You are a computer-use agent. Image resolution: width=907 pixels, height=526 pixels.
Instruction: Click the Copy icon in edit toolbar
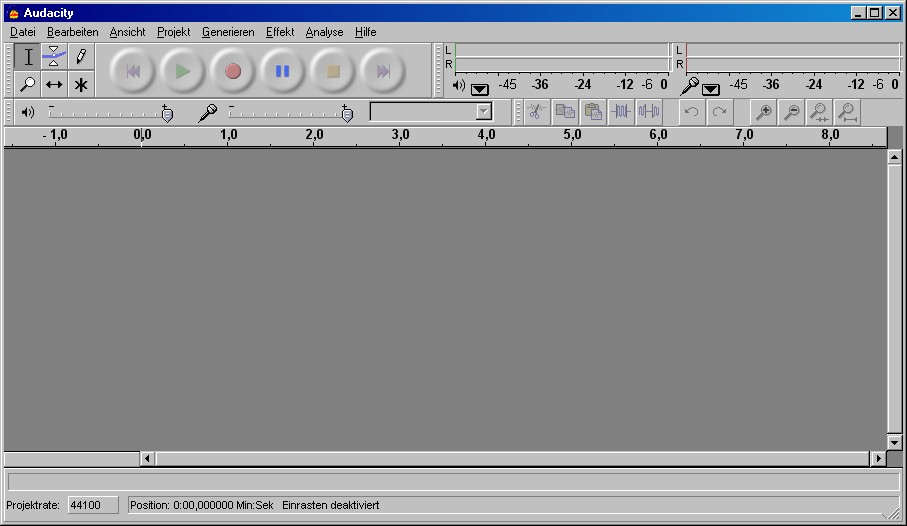click(x=565, y=112)
